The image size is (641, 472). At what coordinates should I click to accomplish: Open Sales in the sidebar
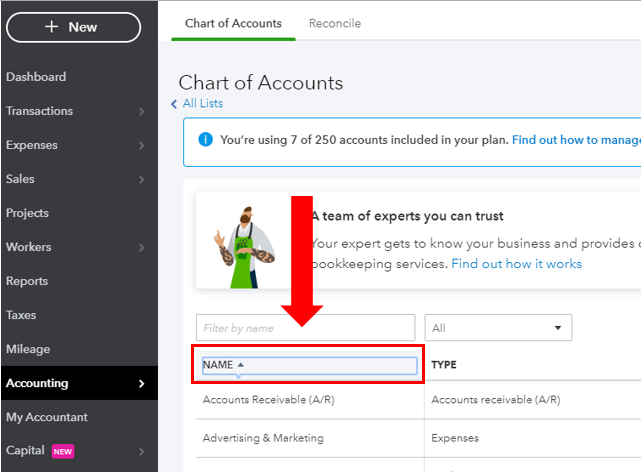20,179
